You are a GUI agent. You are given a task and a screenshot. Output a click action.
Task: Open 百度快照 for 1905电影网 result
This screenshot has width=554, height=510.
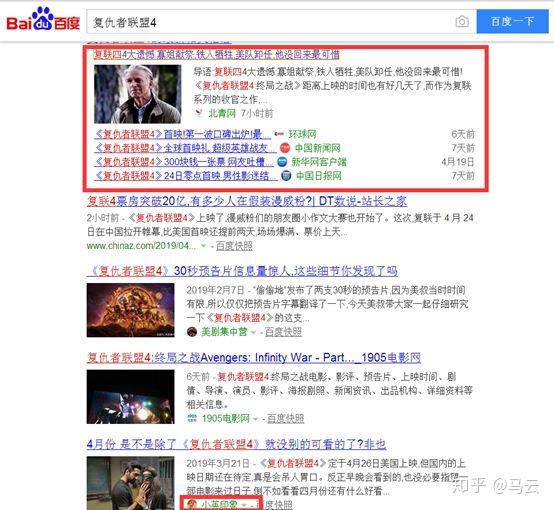(x=285, y=418)
